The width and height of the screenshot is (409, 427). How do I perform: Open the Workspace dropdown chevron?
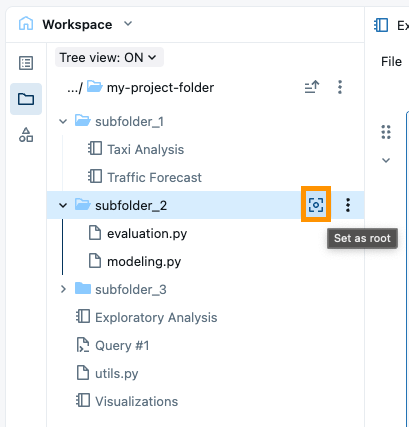pyautogui.click(x=128, y=24)
